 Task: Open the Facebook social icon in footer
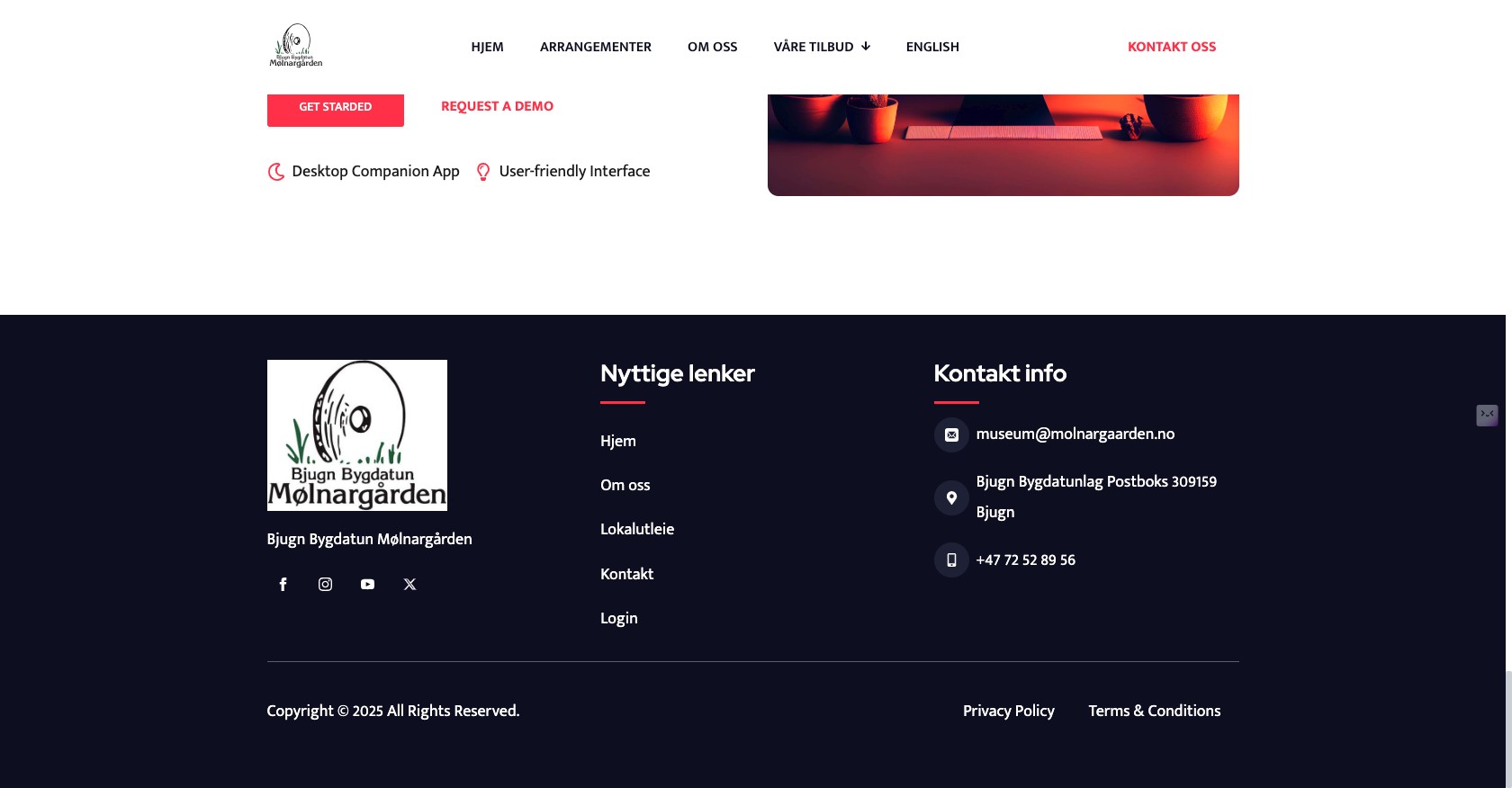pos(283,585)
